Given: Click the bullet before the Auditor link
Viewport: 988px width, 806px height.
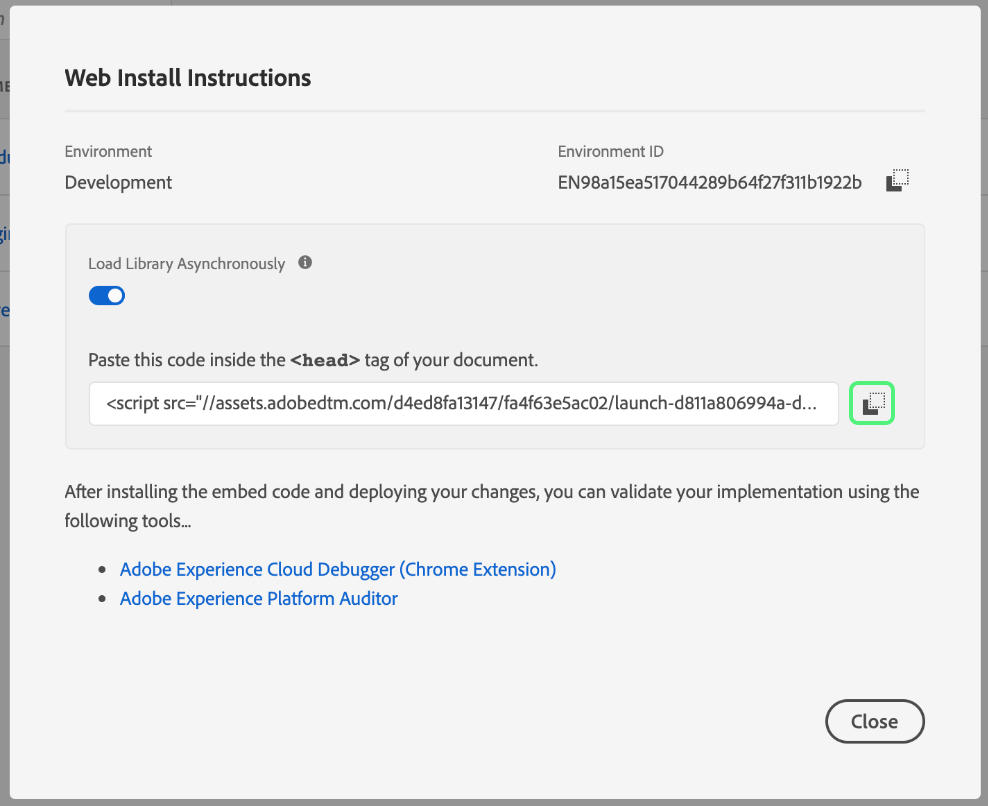Looking at the screenshot, I should (102, 600).
